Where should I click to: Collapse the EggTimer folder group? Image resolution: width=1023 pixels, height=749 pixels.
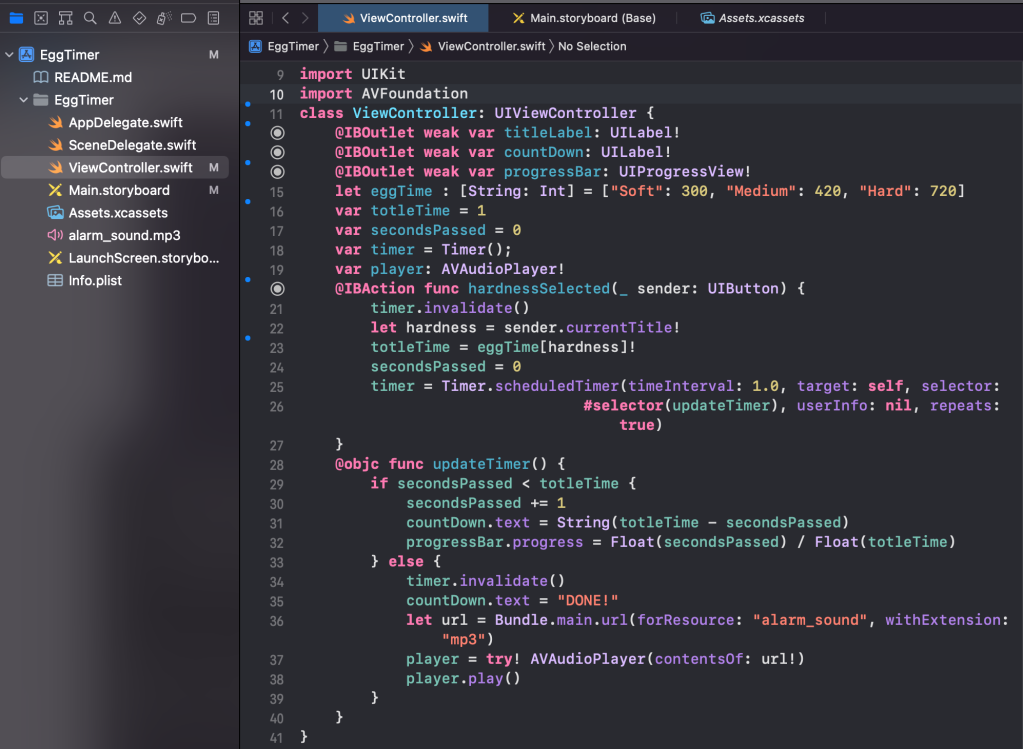pos(24,100)
